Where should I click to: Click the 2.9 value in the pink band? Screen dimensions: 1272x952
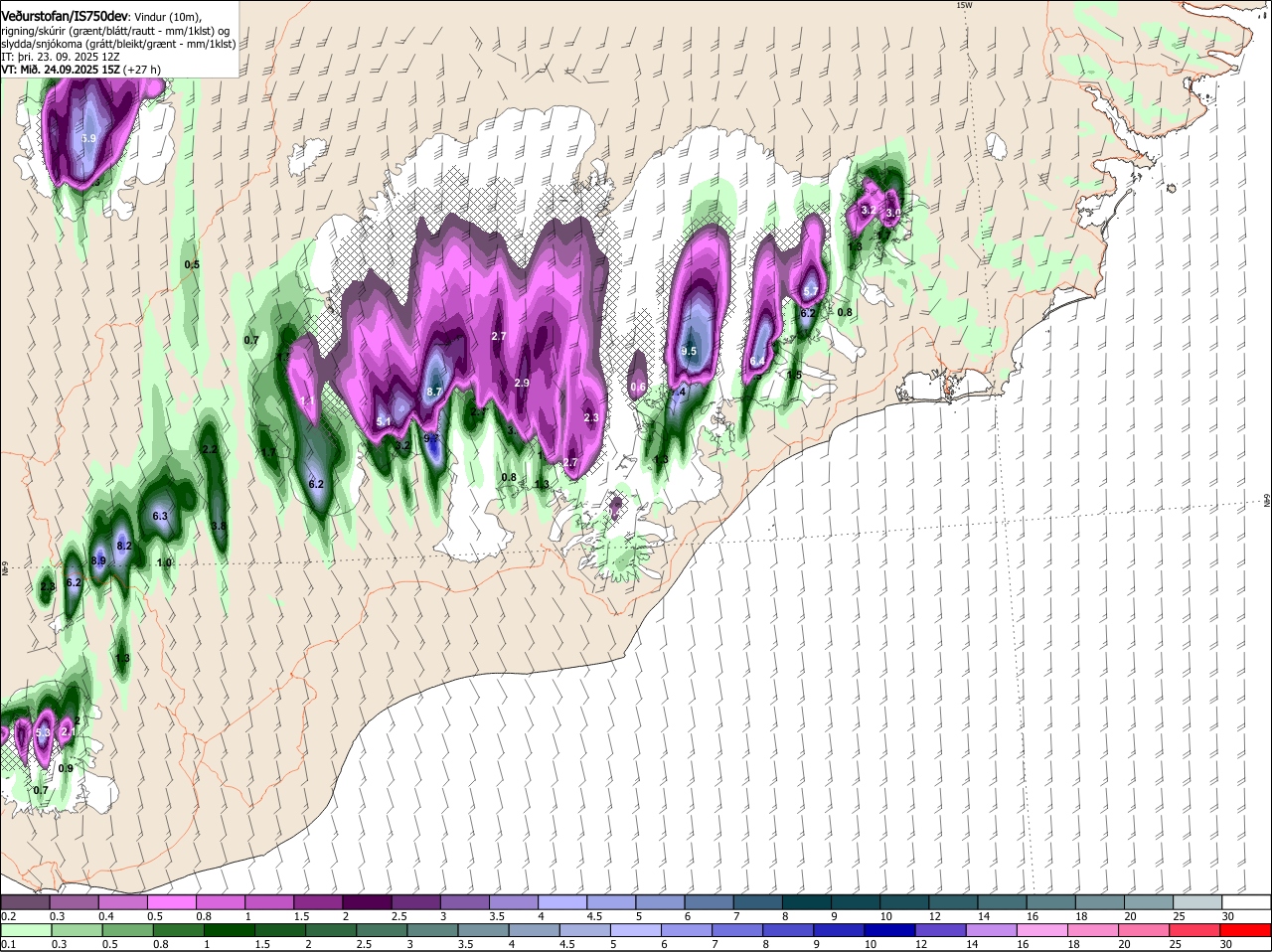(522, 383)
